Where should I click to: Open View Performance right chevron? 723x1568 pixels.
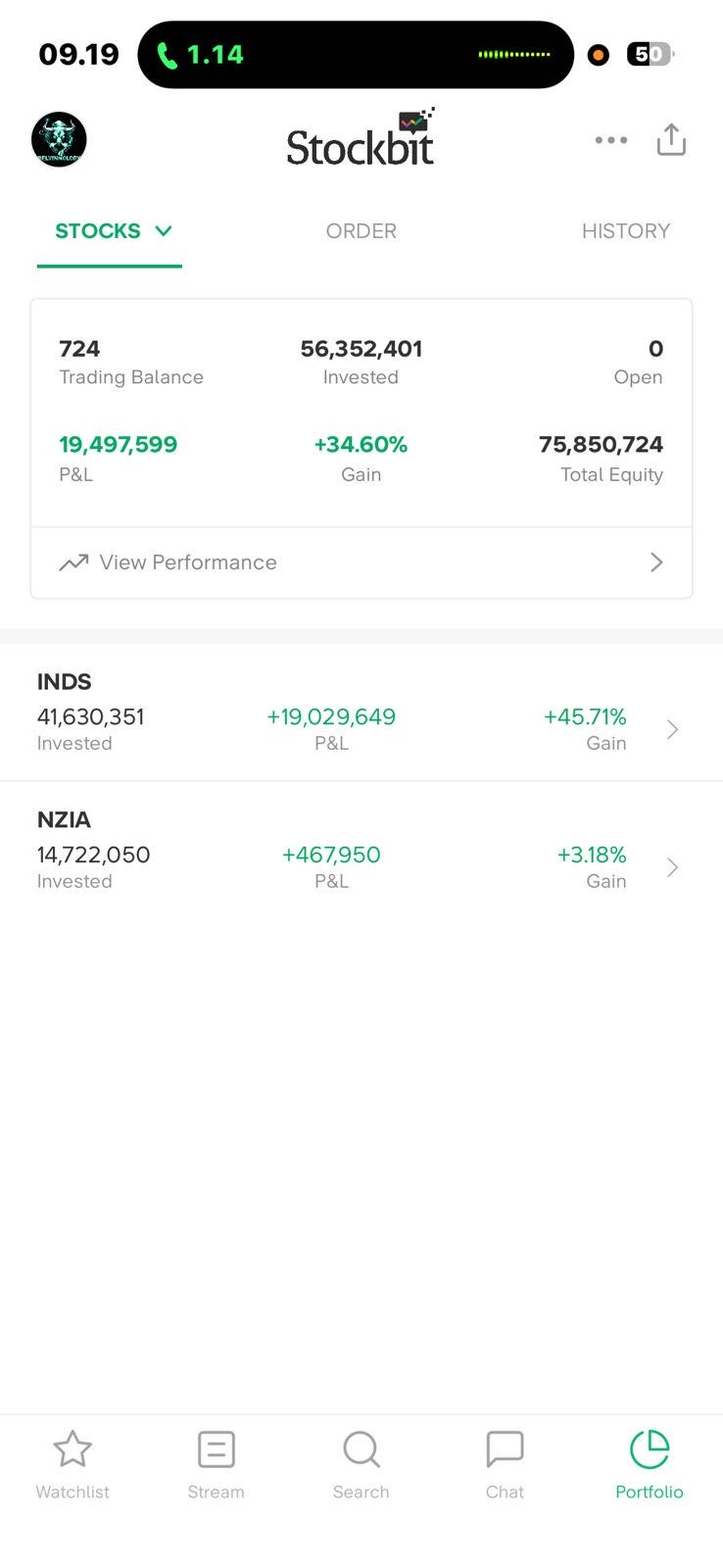tap(656, 563)
